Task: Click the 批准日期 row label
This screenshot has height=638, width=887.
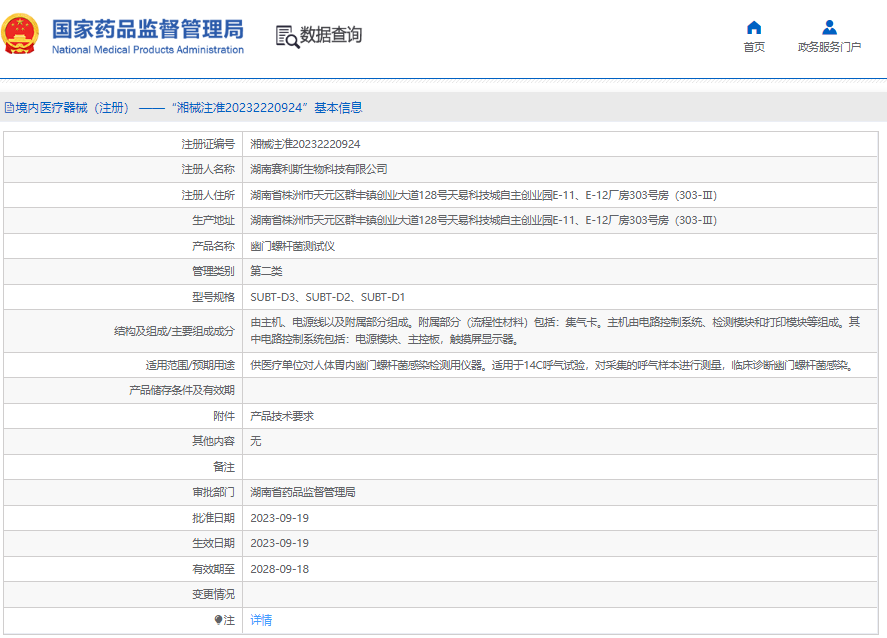Action: [x=213, y=518]
